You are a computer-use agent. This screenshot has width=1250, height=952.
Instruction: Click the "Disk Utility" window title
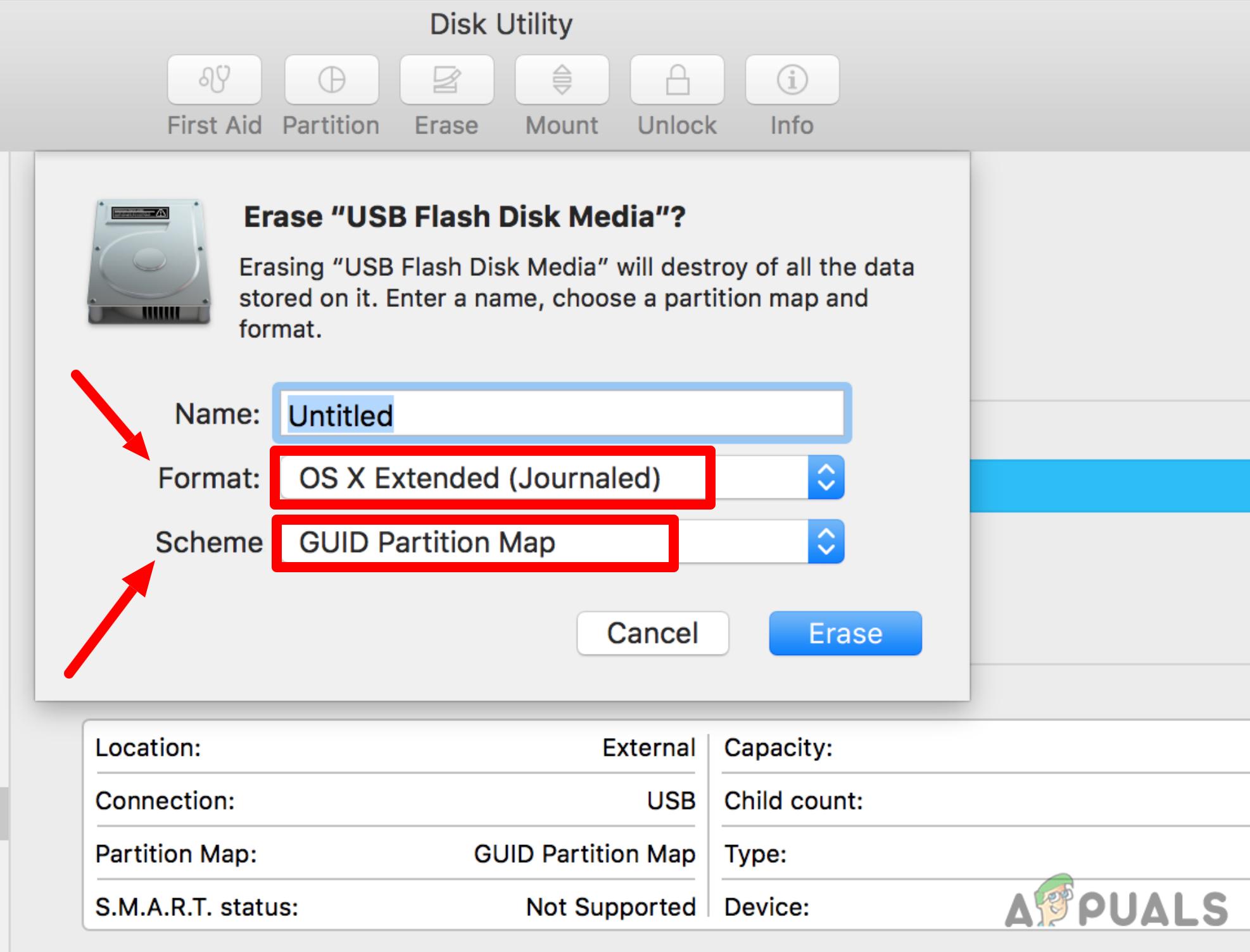tap(501, 24)
